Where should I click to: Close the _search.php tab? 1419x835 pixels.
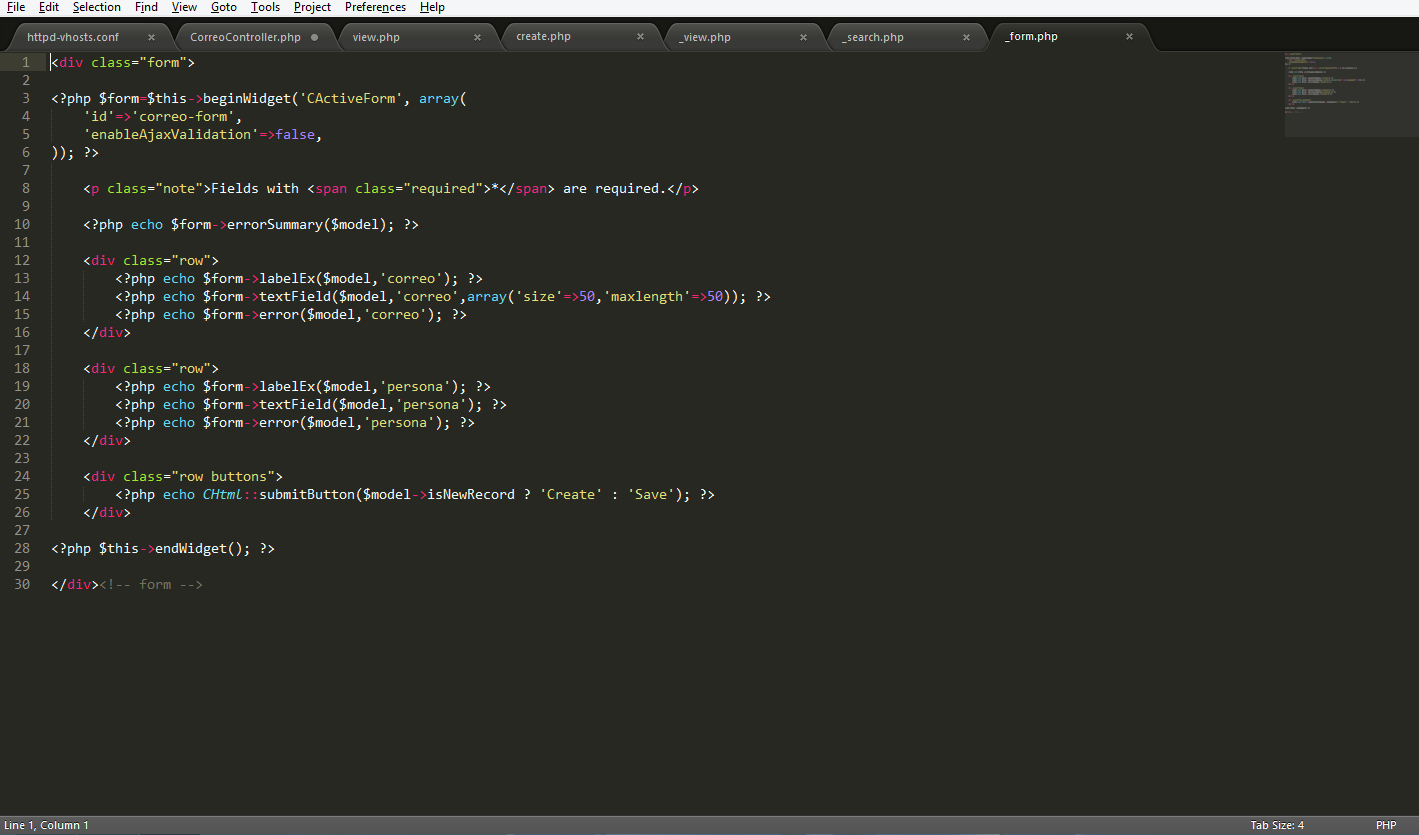[966, 36]
